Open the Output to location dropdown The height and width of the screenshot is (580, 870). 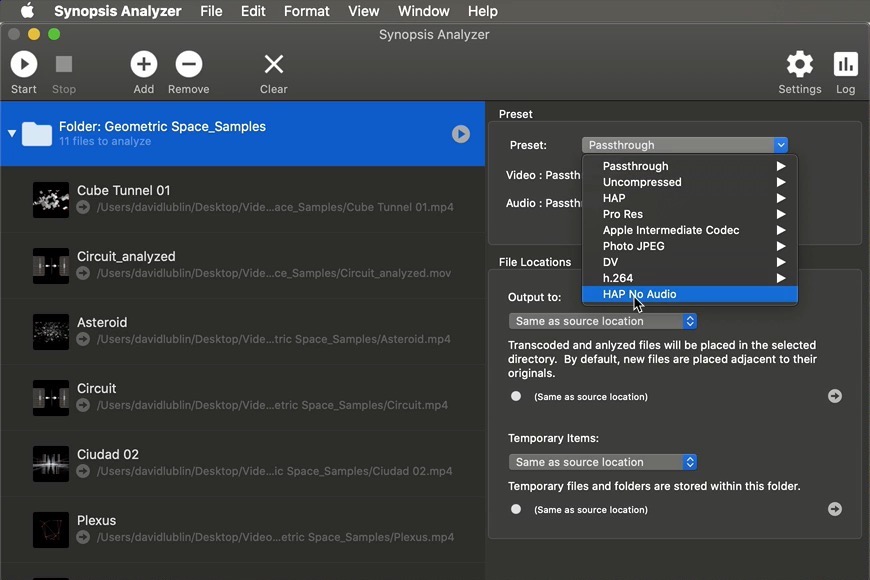(x=603, y=321)
